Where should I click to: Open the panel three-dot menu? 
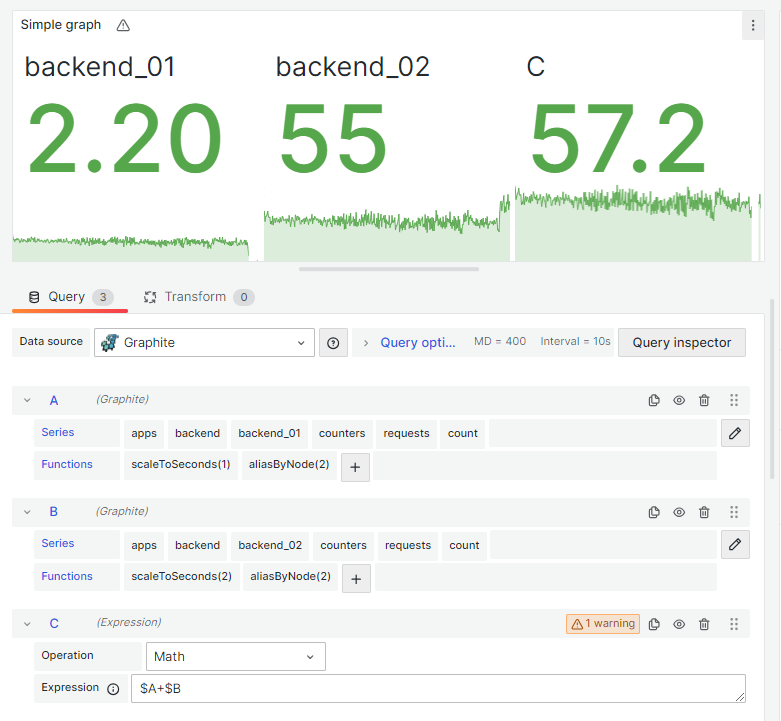tap(753, 25)
